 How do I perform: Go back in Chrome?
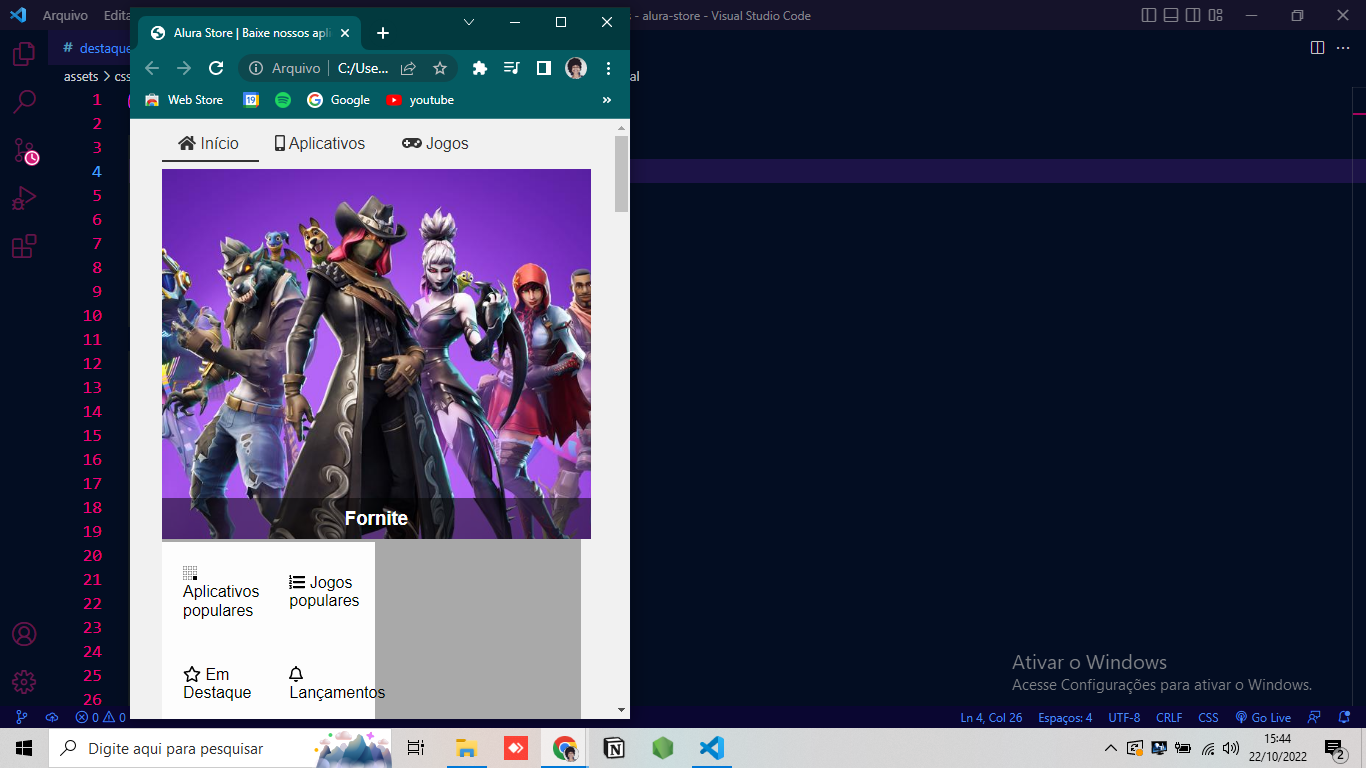click(x=152, y=68)
